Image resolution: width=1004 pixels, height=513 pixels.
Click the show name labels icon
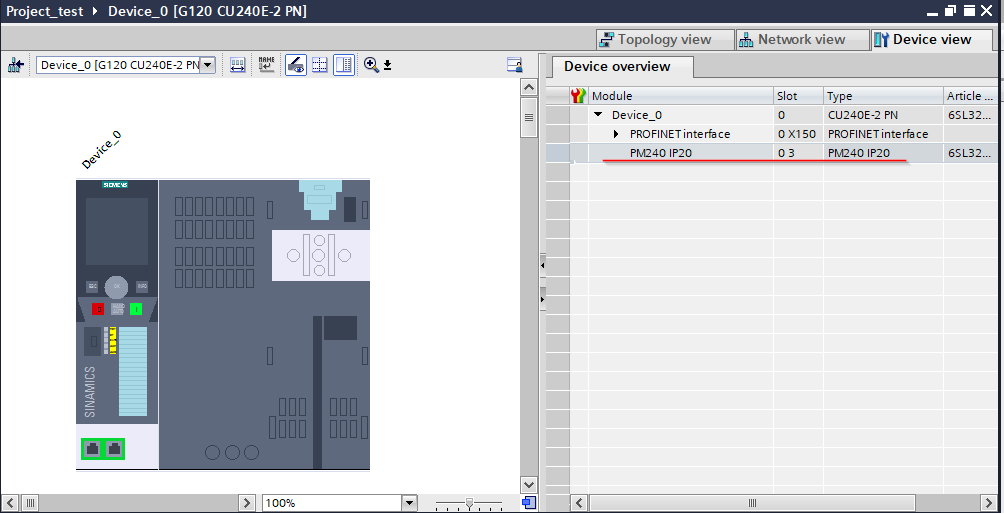pos(266,65)
